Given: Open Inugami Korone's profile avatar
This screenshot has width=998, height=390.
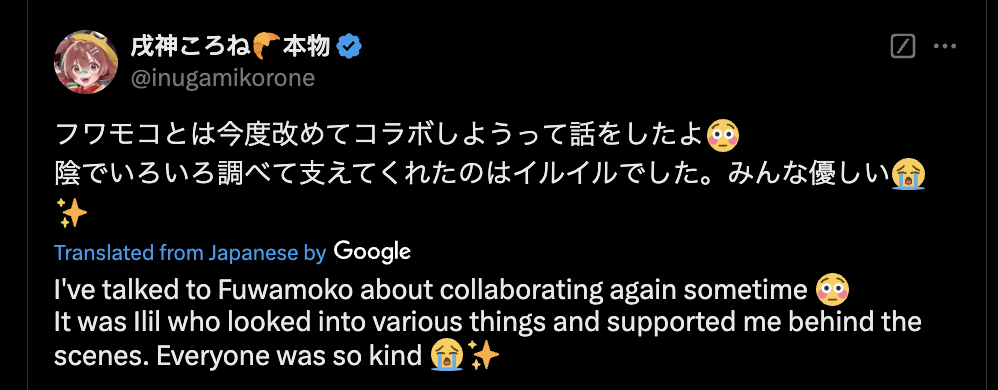Looking at the screenshot, I should tap(87, 62).
